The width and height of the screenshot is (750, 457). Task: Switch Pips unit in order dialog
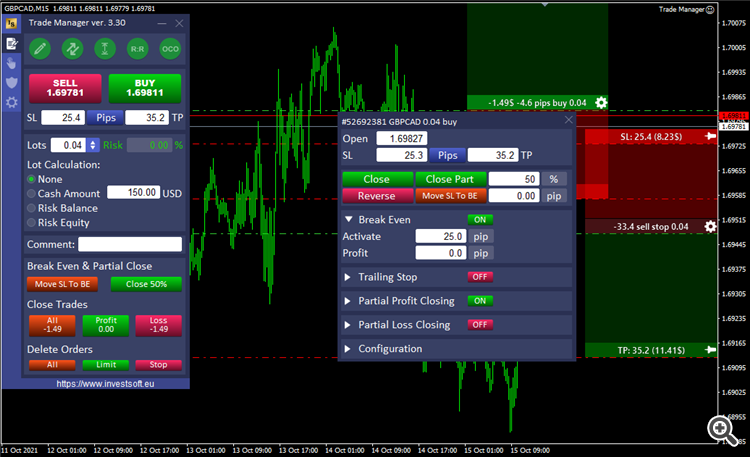[447, 155]
